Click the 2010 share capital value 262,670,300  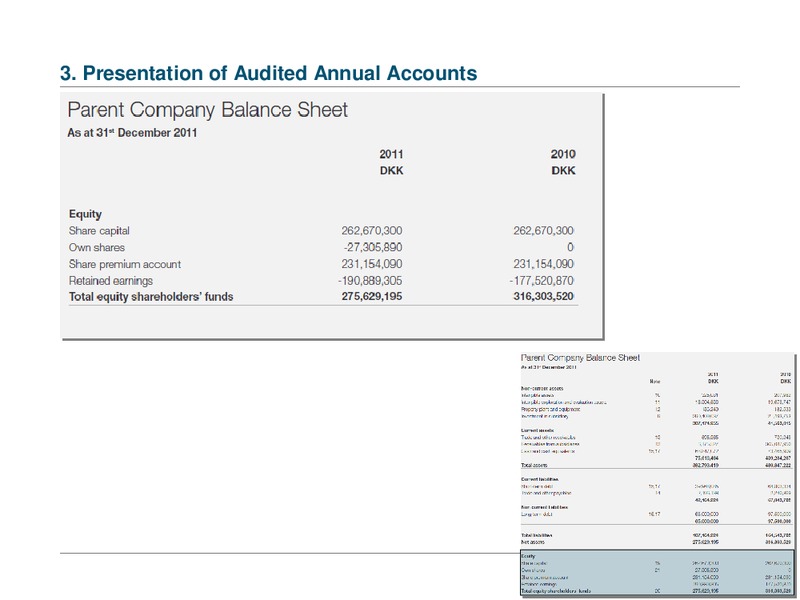(x=543, y=231)
